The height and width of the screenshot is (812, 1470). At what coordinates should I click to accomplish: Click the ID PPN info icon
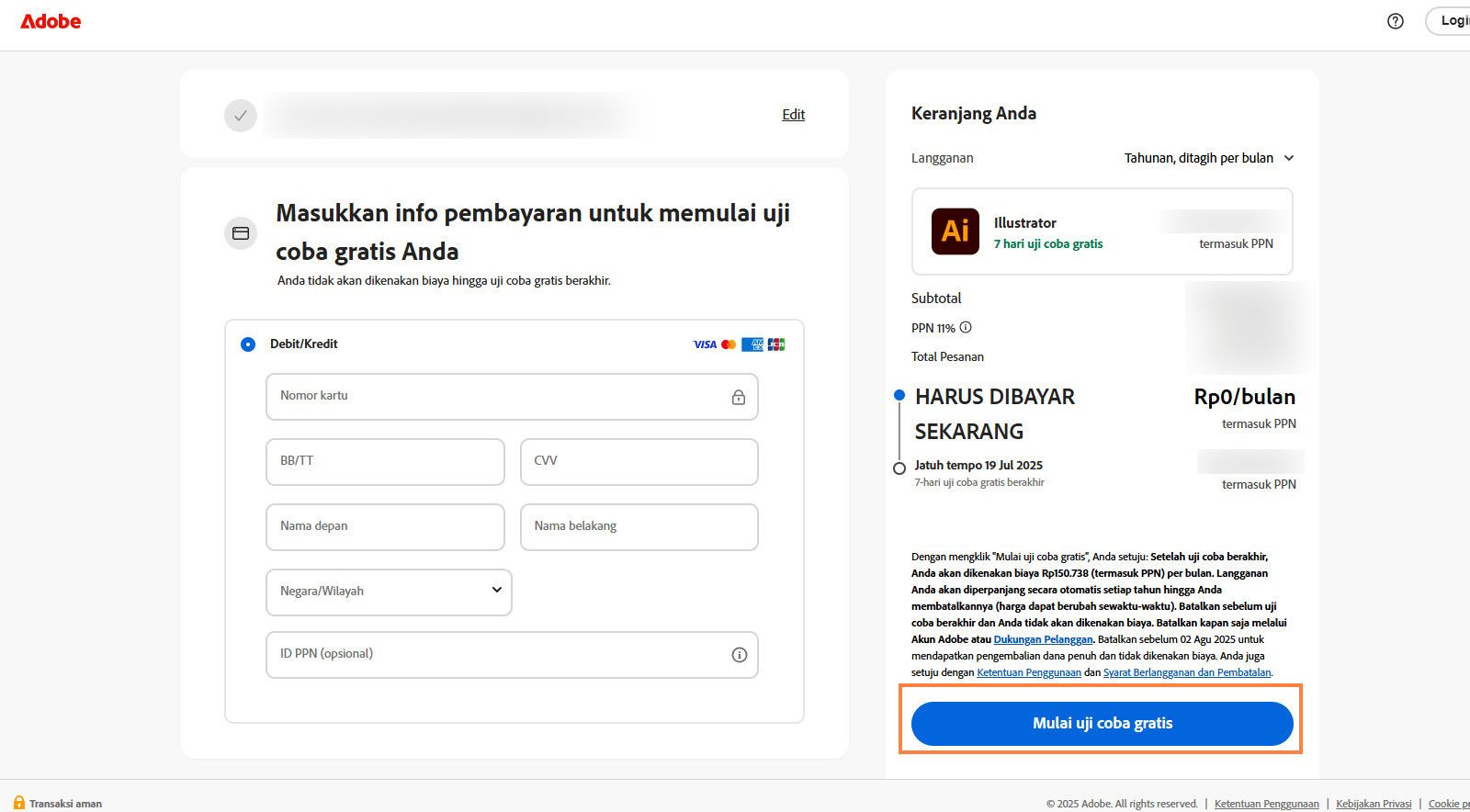(x=739, y=655)
